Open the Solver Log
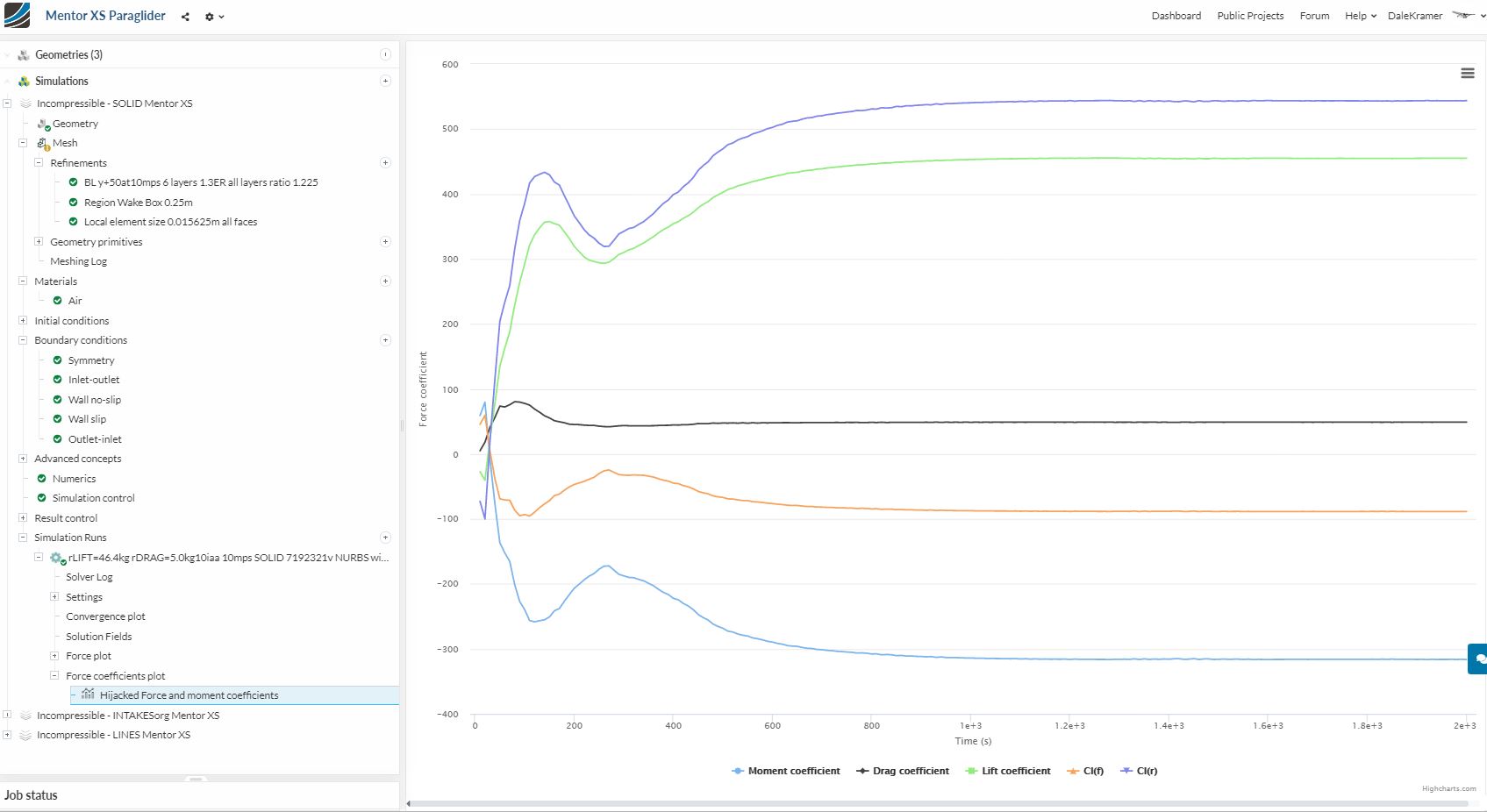The width and height of the screenshot is (1487, 812). pos(89,577)
